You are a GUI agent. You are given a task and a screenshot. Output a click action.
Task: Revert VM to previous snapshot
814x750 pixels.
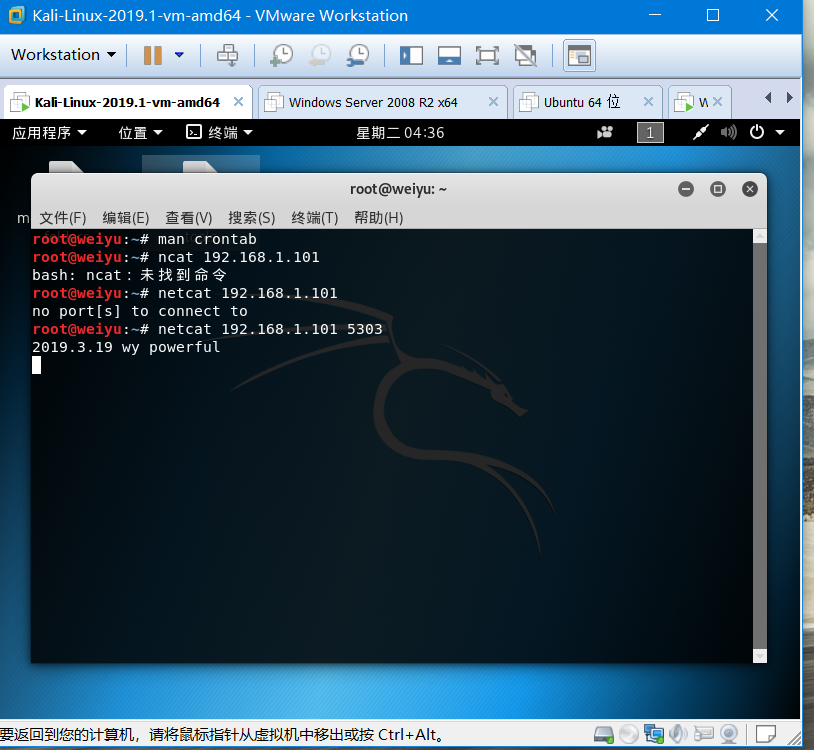[x=320, y=55]
